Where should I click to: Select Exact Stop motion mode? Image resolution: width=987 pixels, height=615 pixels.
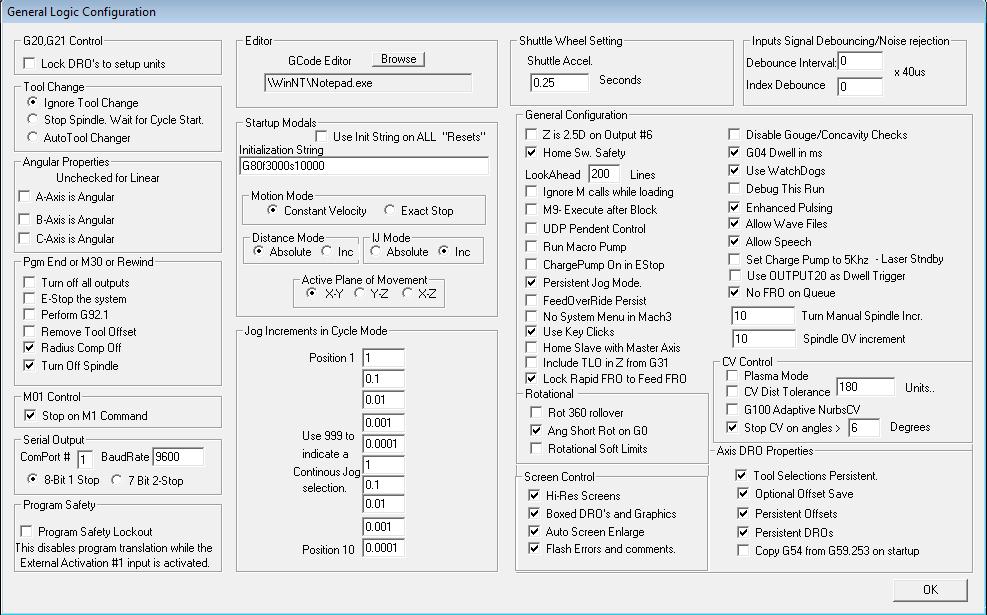[x=390, y=210]
